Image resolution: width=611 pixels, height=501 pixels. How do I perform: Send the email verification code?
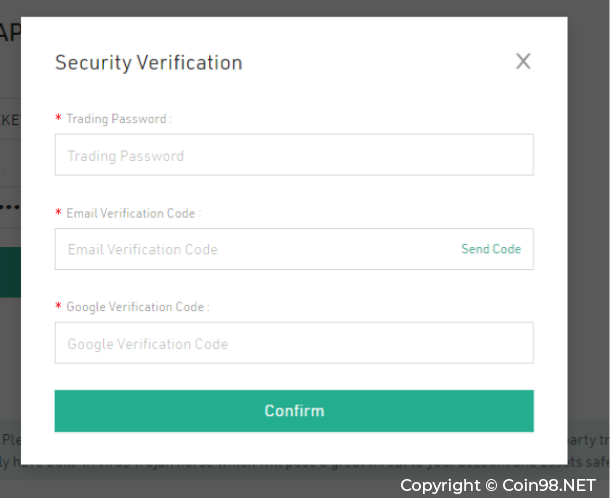(x=491, y=249)
